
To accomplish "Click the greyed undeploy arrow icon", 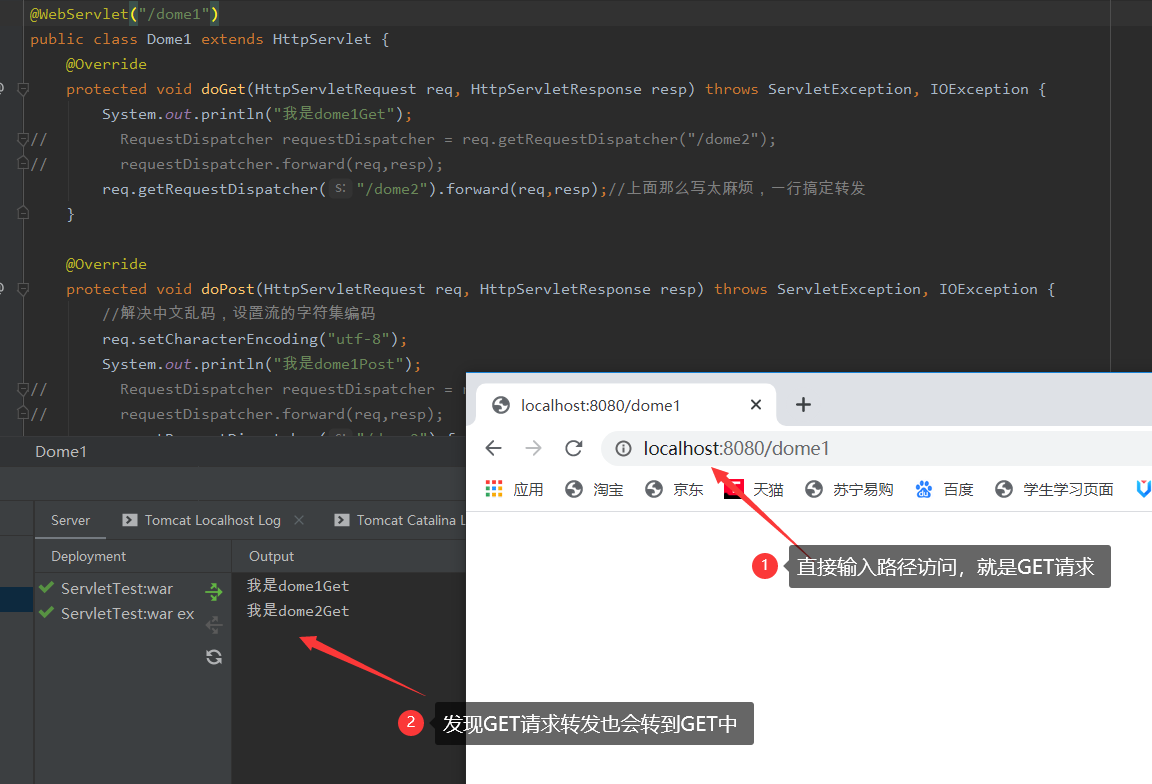I will click(x=214, y=625).
